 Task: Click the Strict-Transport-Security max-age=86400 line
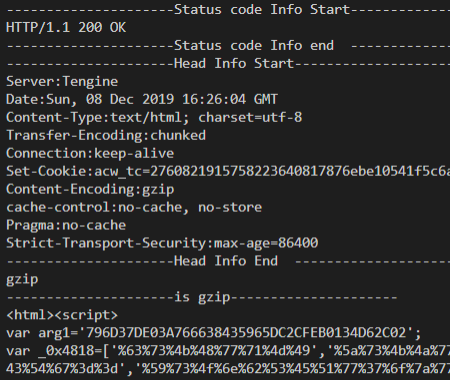coord(162,243)
